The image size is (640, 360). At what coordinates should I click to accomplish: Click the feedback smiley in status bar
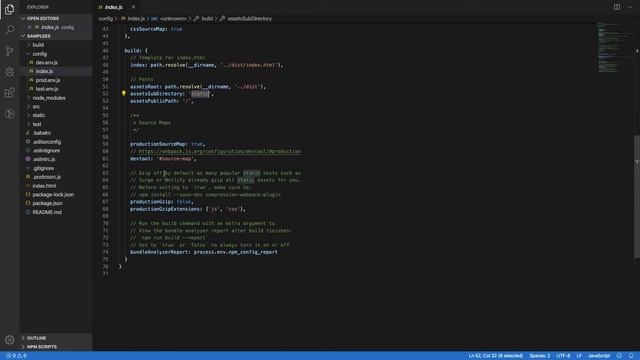pyautogui.click(x=619, y=356)
